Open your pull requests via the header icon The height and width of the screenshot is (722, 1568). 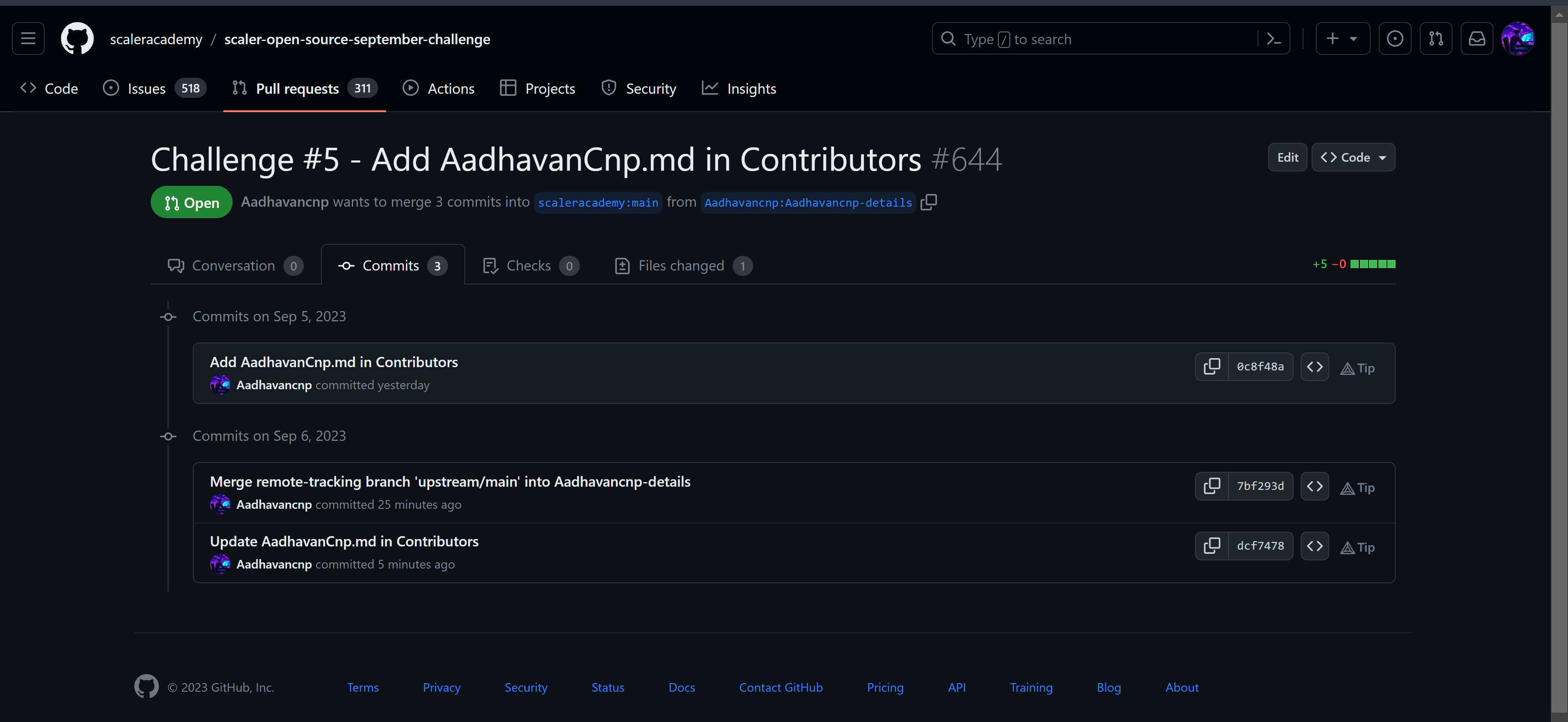point(1436,38)
